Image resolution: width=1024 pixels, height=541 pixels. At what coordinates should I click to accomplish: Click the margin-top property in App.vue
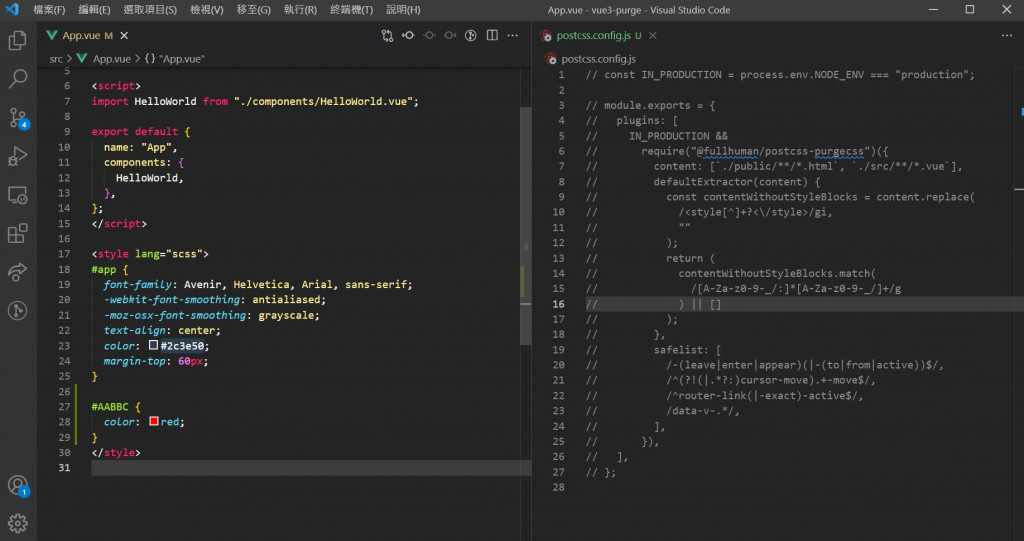click(x=134, y=361)
